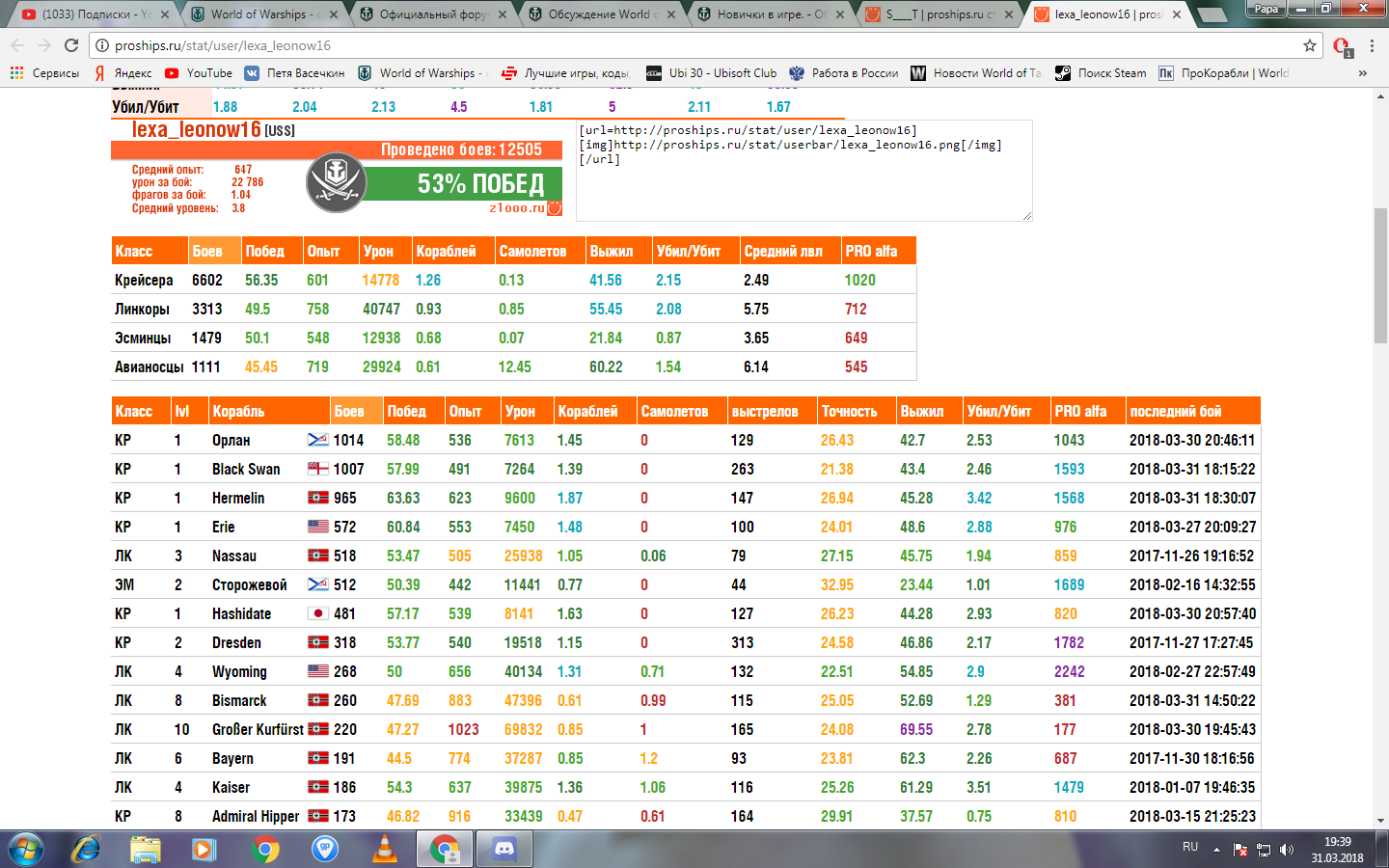Open the Работа в России bookmark
1389x868 pixels.
[844, 73]
